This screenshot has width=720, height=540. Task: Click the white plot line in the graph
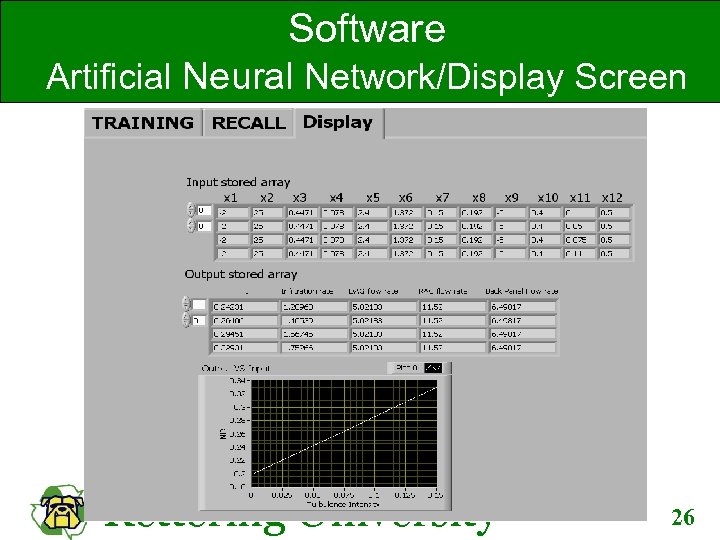tap(345, 430)
